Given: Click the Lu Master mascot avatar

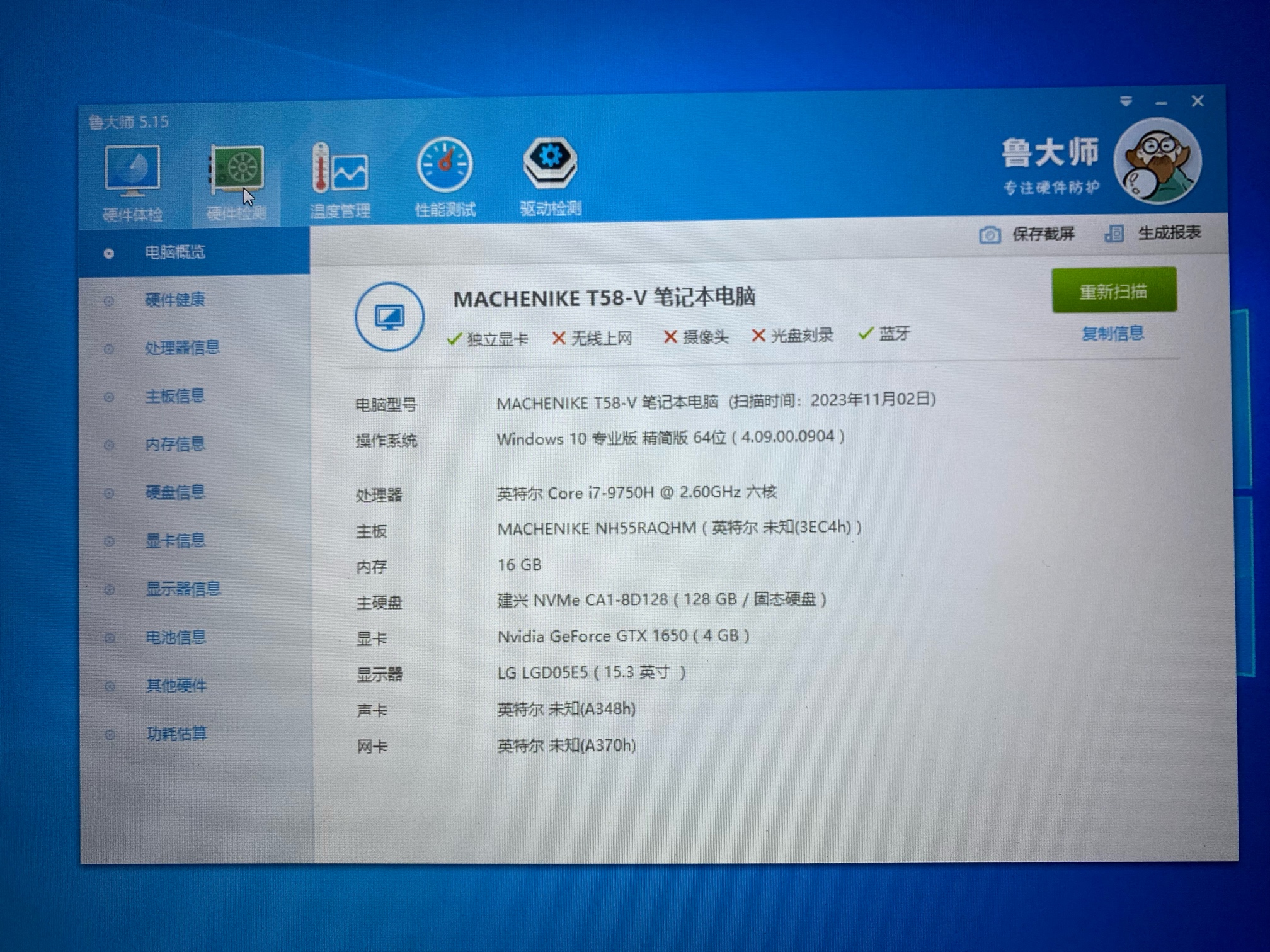Looking at the screenshot, I should (x=1157, y=161).
